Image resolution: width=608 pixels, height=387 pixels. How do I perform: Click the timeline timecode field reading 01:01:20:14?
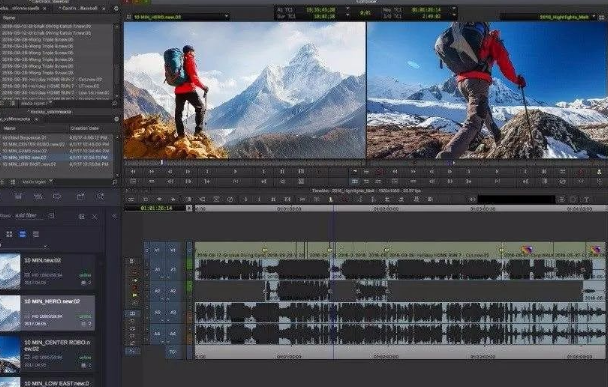(x=156, y=208)
